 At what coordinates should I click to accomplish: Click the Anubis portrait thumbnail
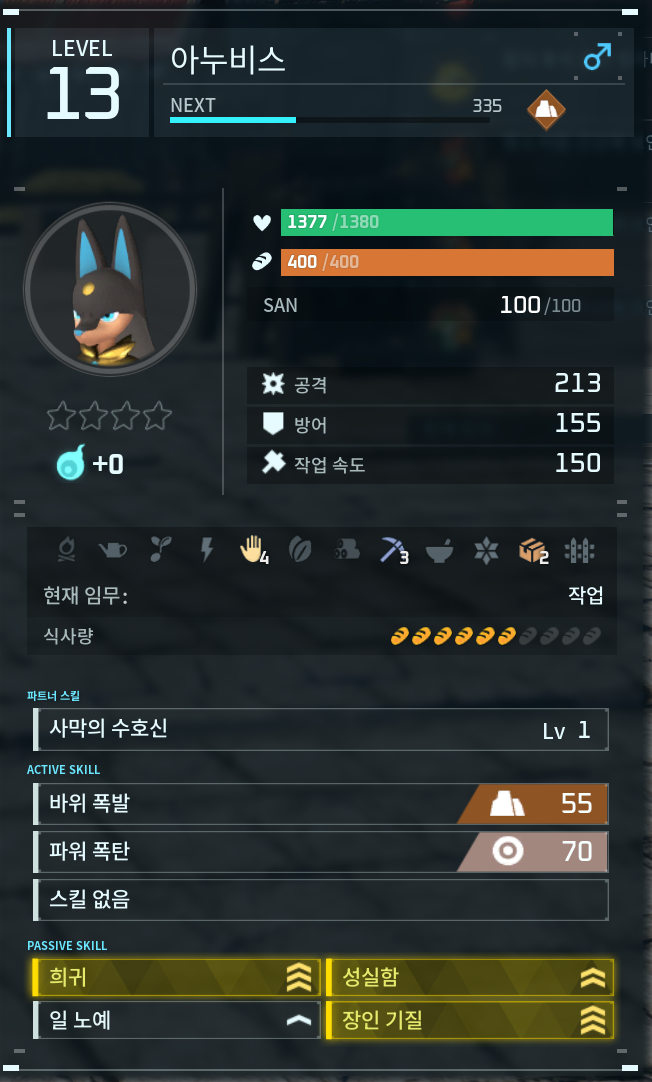click(x=110, y=289)
